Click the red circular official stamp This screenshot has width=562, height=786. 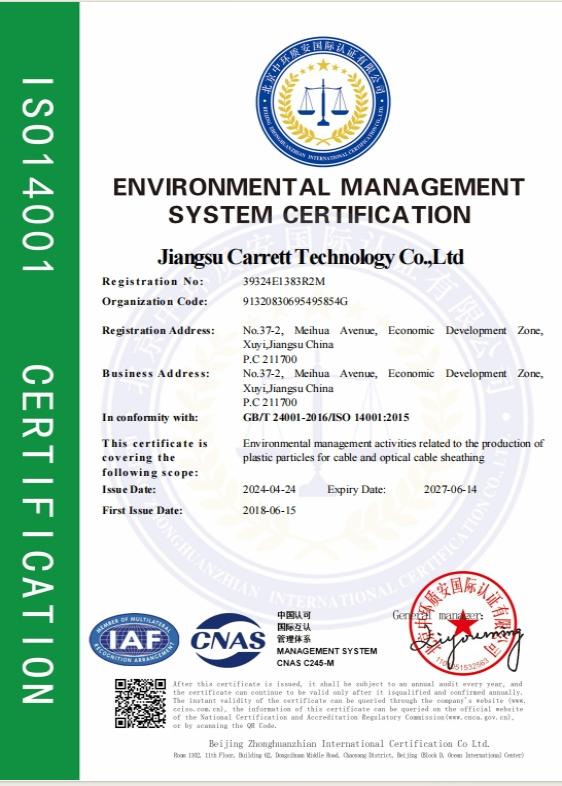click(x=464, y=624)
